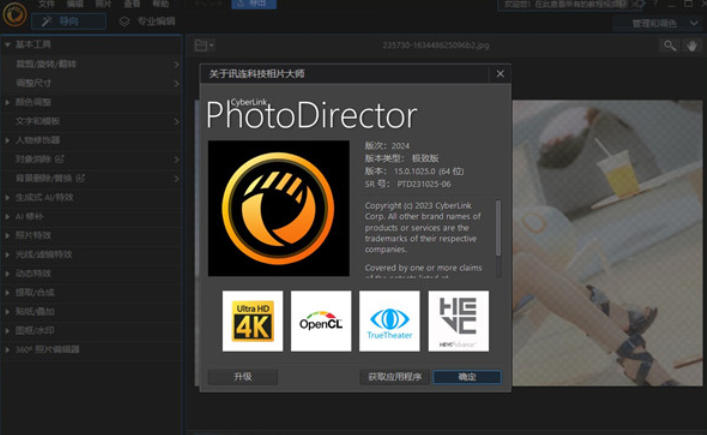707x435 pixels.
Task: Open the 背景删除/替换 tool row
Action: (x=92, y=179)
